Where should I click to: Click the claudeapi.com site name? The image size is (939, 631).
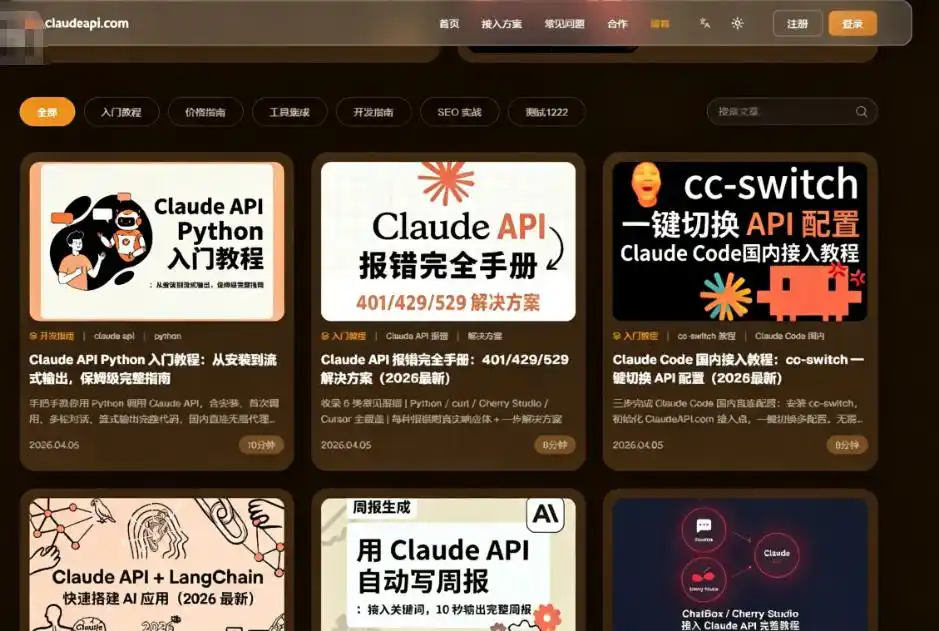(87, 23)
